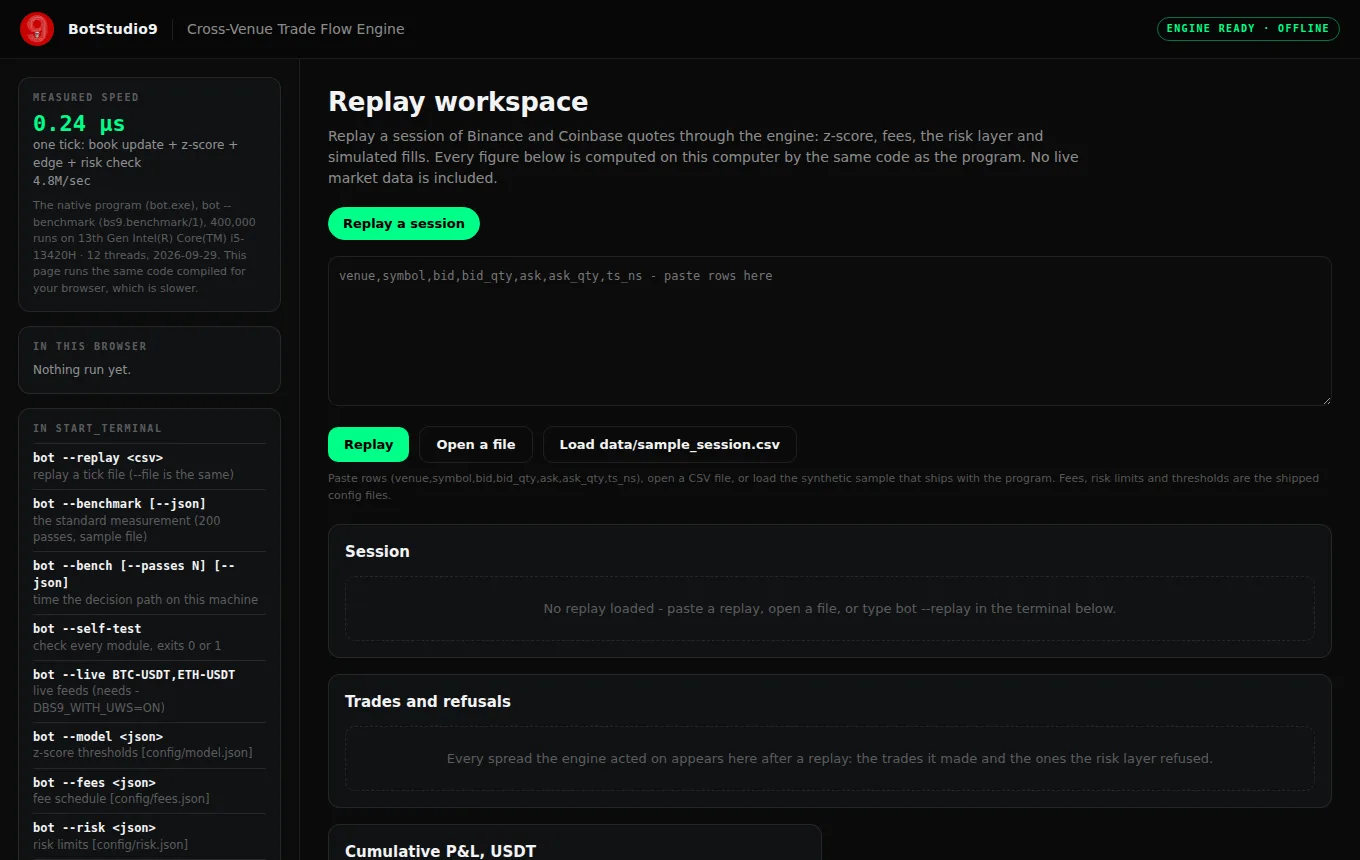Click the green Replay a session button
This screenshot has width=1360, height=860.
click(404, 224)
